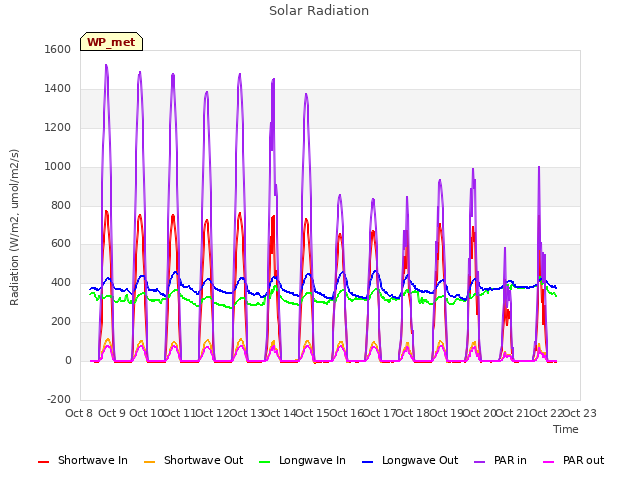Click the WP_met annotation label
Viewport: 640px width, 480px height.
coord(111,42)
